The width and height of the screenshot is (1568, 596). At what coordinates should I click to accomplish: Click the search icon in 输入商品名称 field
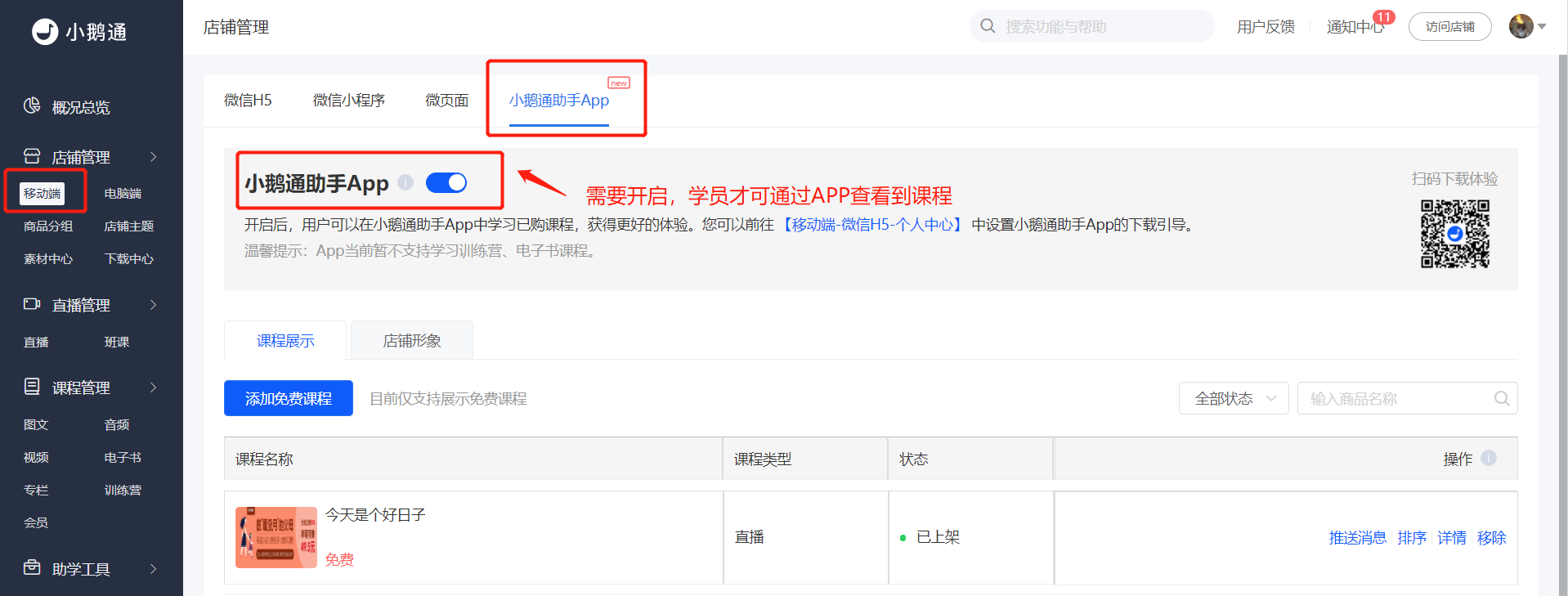click(x=1502, y=398)
